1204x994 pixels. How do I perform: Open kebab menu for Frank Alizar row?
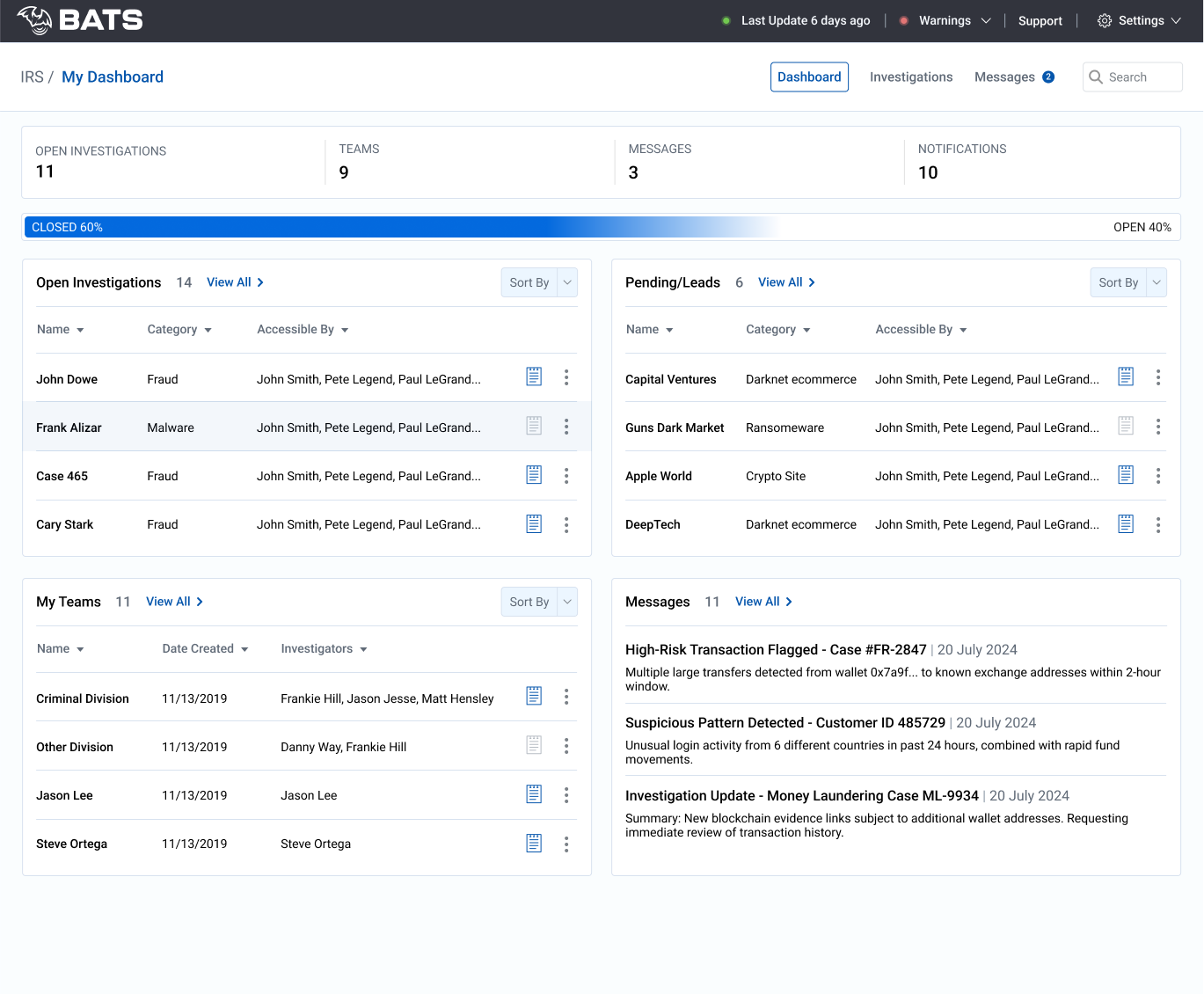tap(566, 427)
